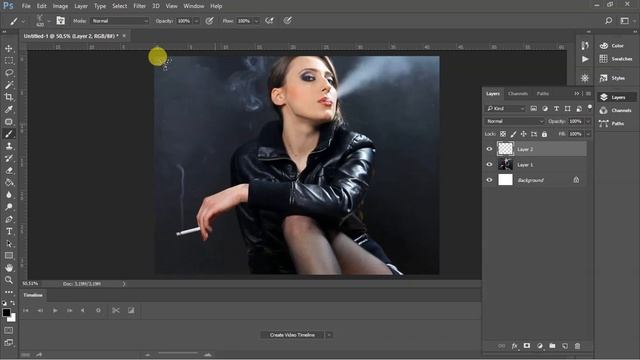This screenshot has width=640, height=360.
Task: Toggle pressure for opacity button
Action: click(x=209, y=20)
